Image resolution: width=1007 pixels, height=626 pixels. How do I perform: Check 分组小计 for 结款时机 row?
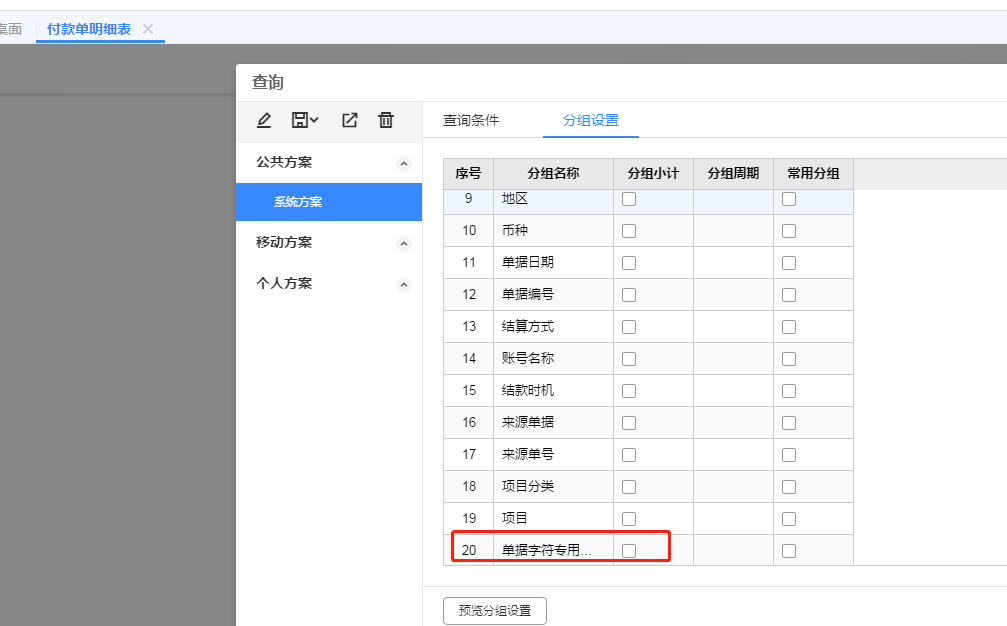coord(629,391)
